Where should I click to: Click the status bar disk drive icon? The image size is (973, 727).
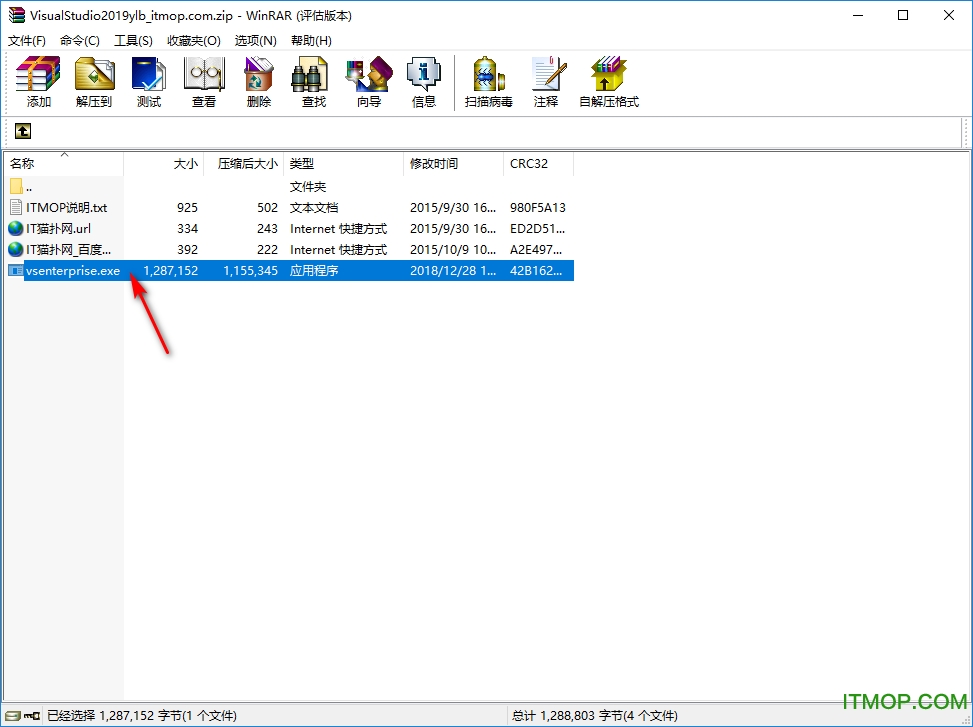[x=14, y=716]
